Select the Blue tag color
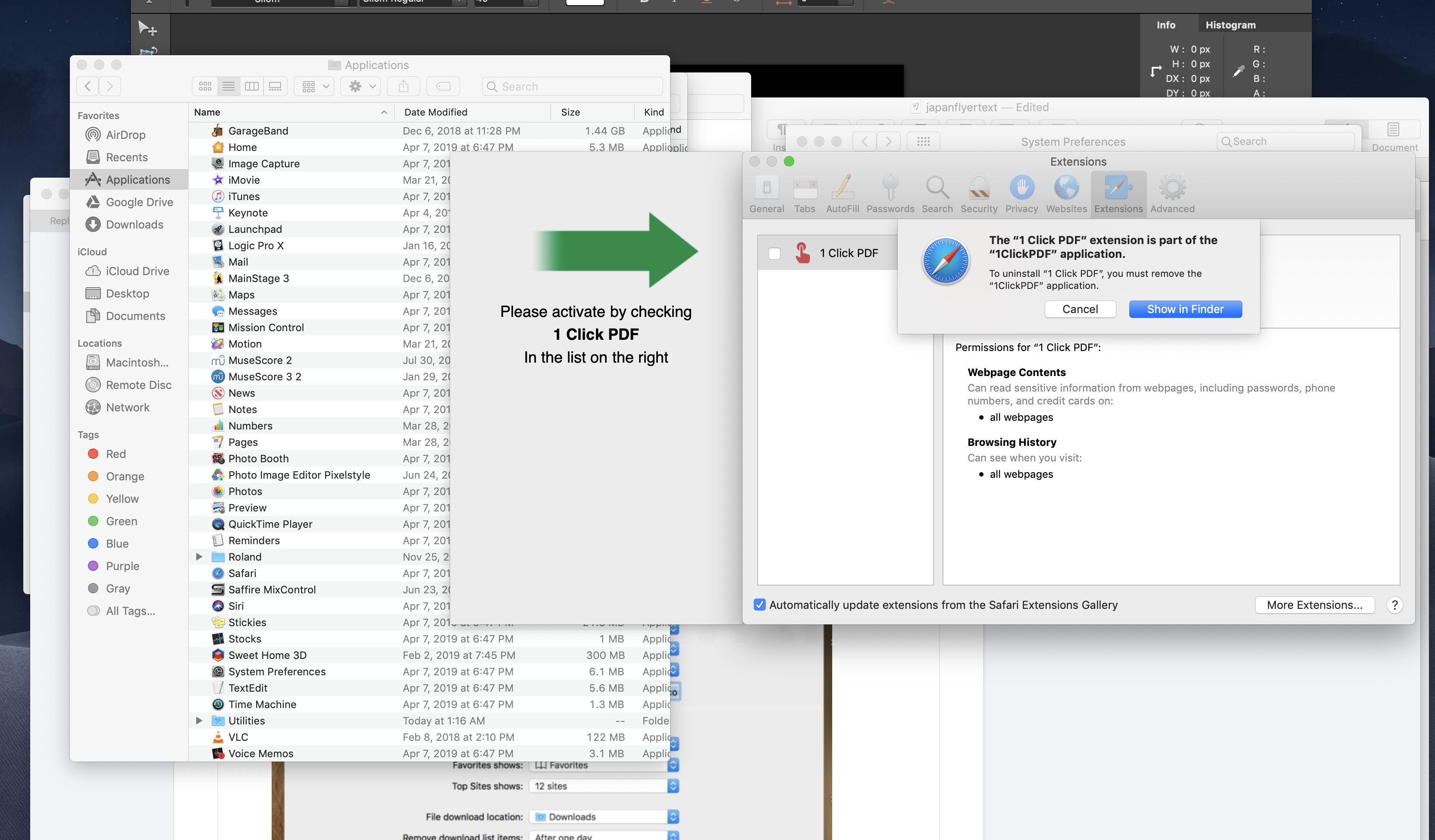Image resolution: width=1435 pixels, height=840 pixels. tap(116, 544)
